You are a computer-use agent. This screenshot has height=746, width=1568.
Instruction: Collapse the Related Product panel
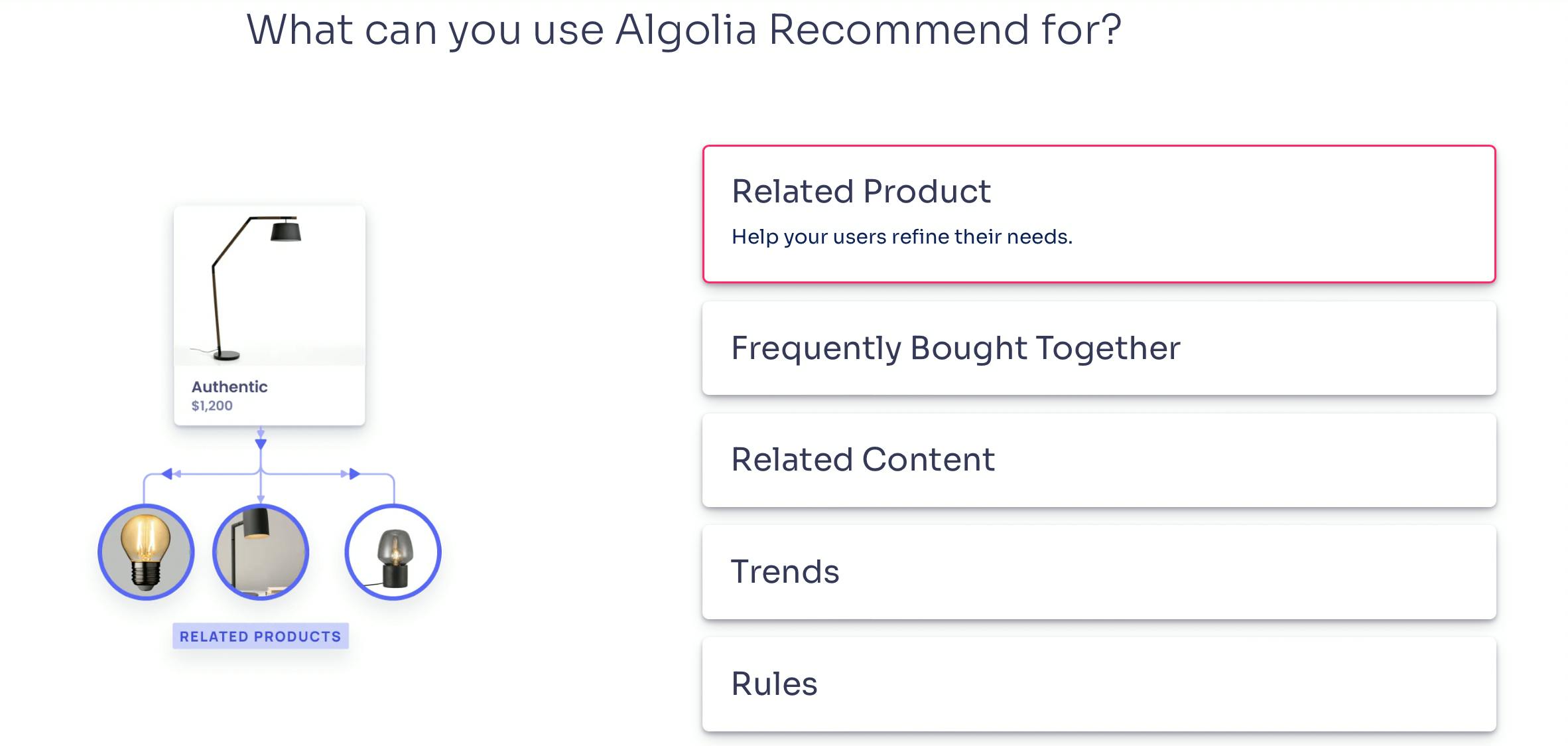tap(861, 192)
